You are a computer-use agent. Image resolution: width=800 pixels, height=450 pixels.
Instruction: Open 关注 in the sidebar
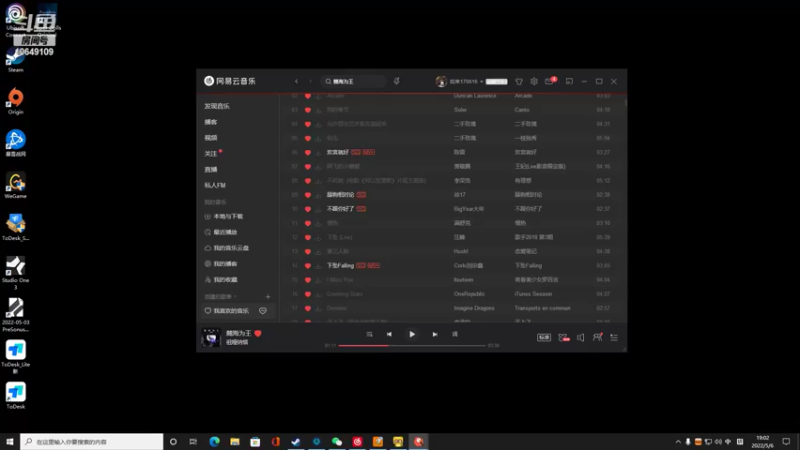[211, 154]
